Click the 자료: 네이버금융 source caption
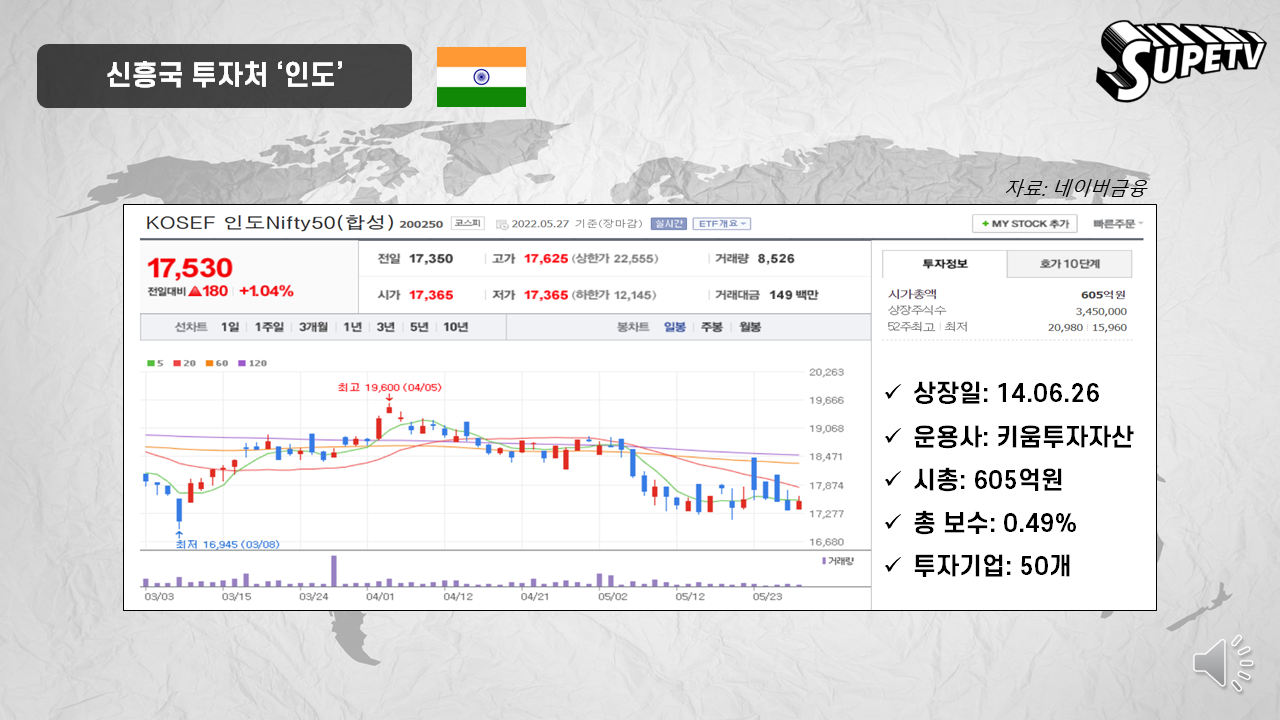The image size is (1280, 720). pos(1075,187)
